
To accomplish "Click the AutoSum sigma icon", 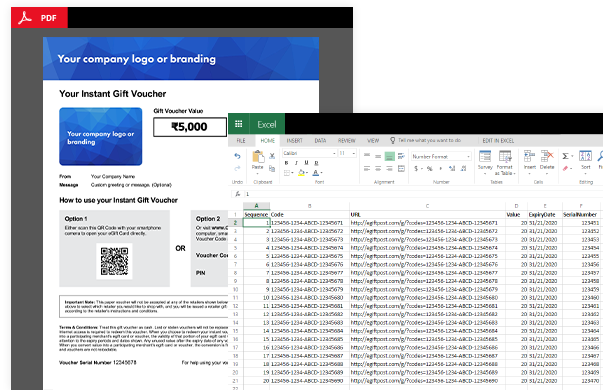I will click(x=565, y=156).
